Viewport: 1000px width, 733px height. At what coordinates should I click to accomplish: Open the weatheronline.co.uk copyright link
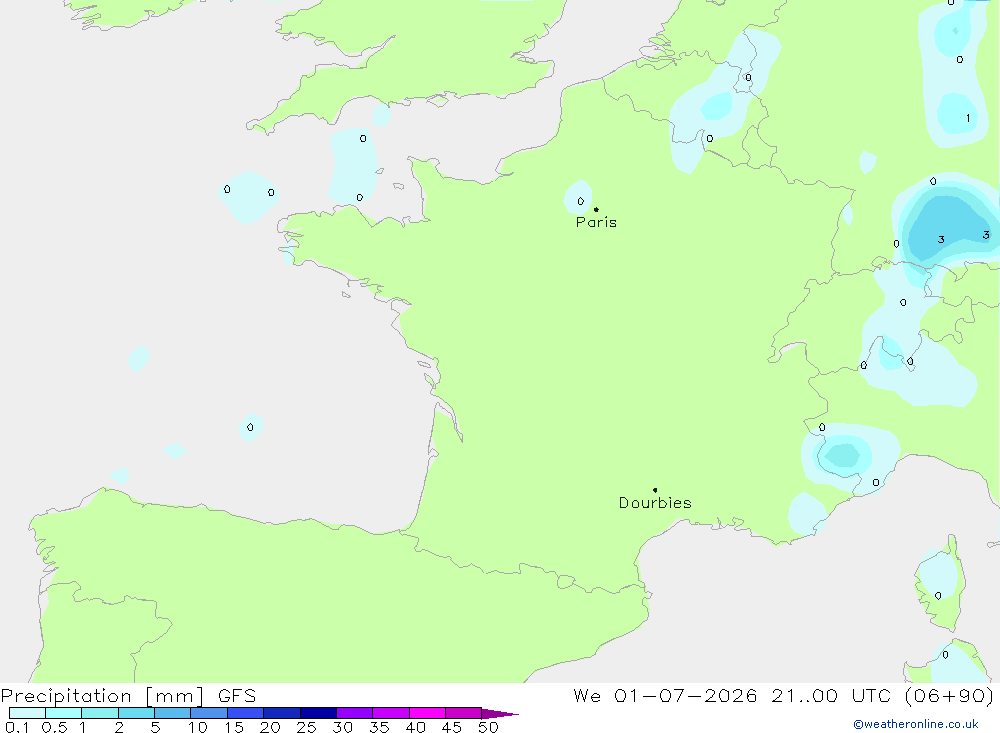coord(916,724)
